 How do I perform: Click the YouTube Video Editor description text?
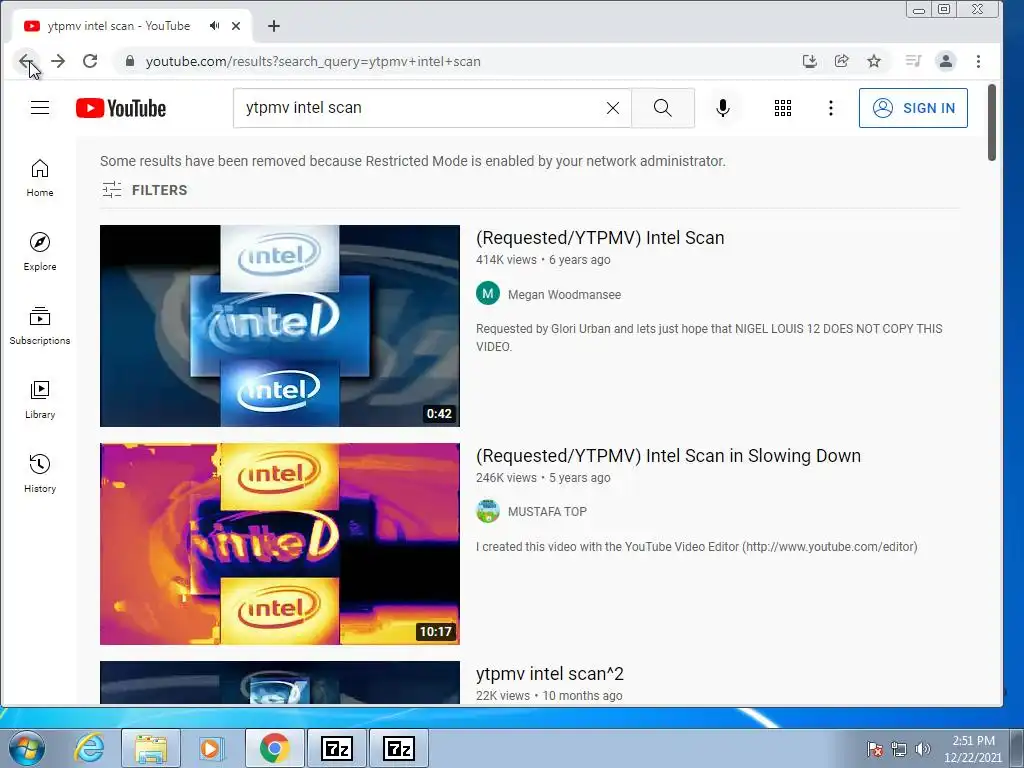coord(697,547)
